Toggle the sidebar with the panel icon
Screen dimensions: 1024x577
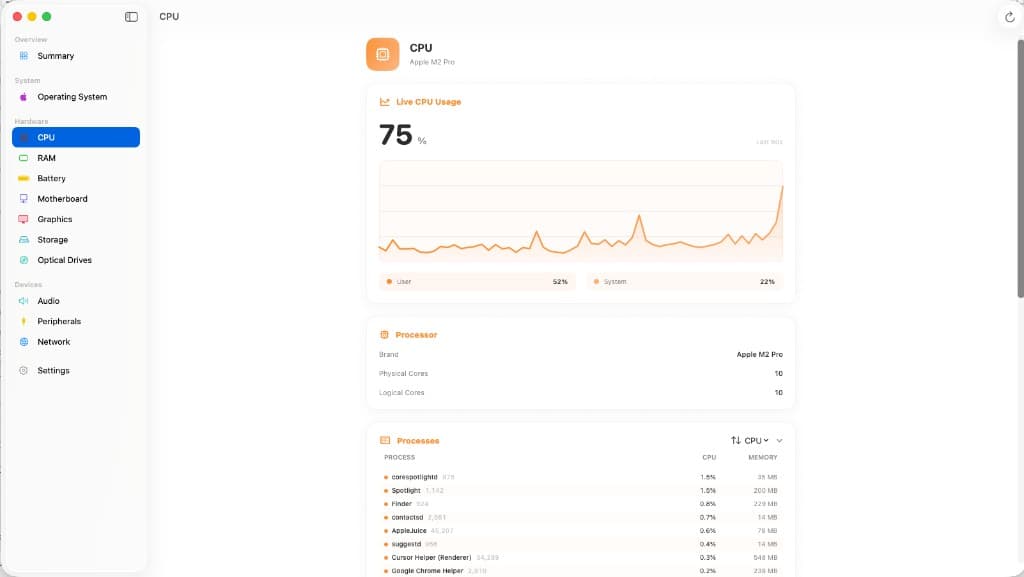131,17
